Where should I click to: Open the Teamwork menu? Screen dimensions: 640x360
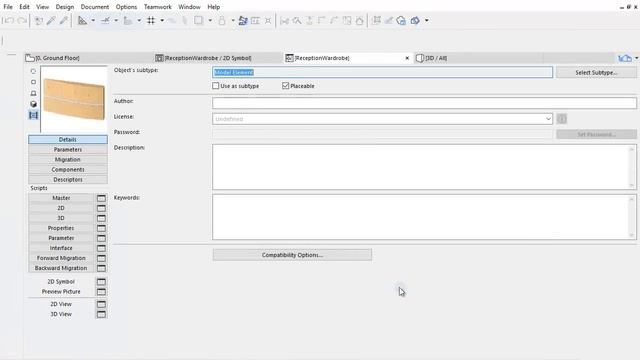click(x=158, y=7)
